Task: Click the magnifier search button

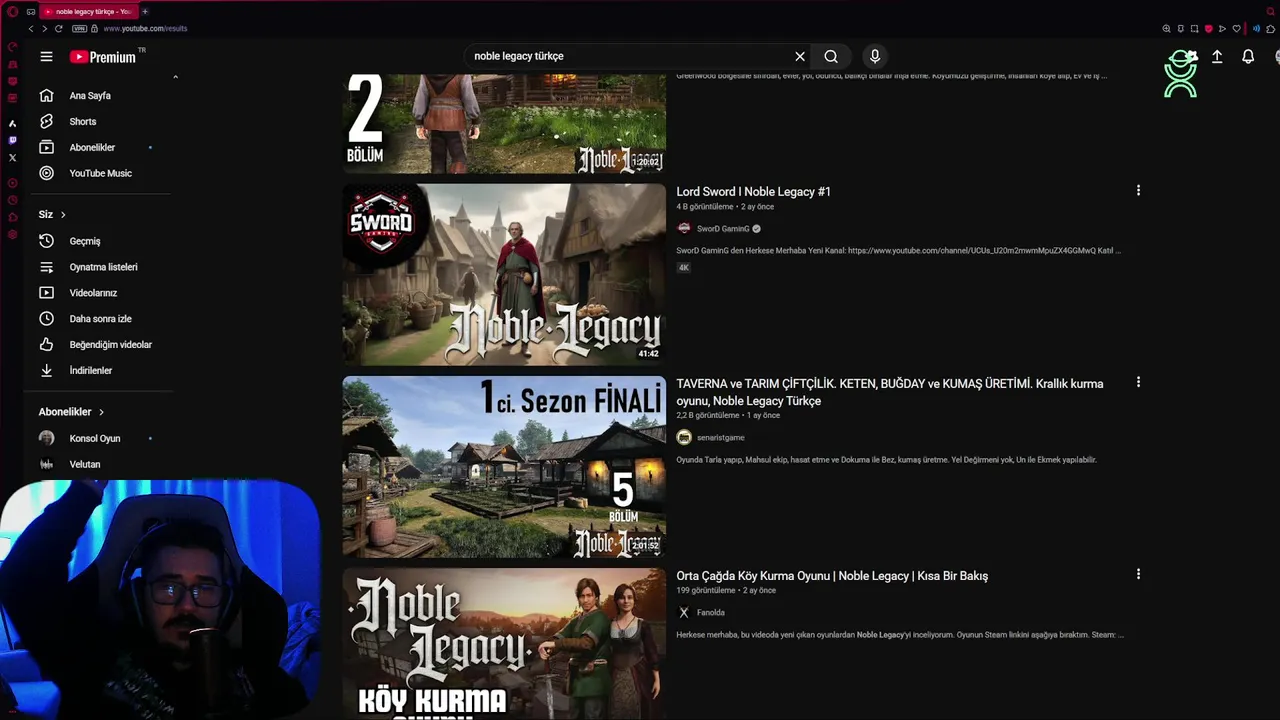Action: coord(831,57)
